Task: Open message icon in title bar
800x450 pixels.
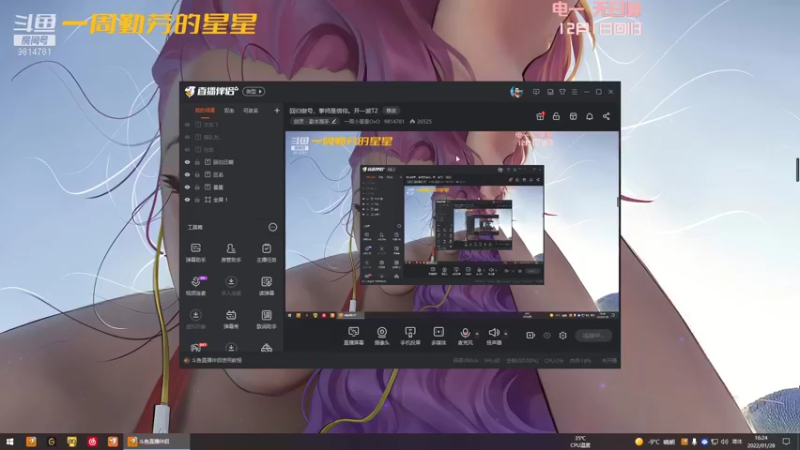Action: [x=536, y=92]
